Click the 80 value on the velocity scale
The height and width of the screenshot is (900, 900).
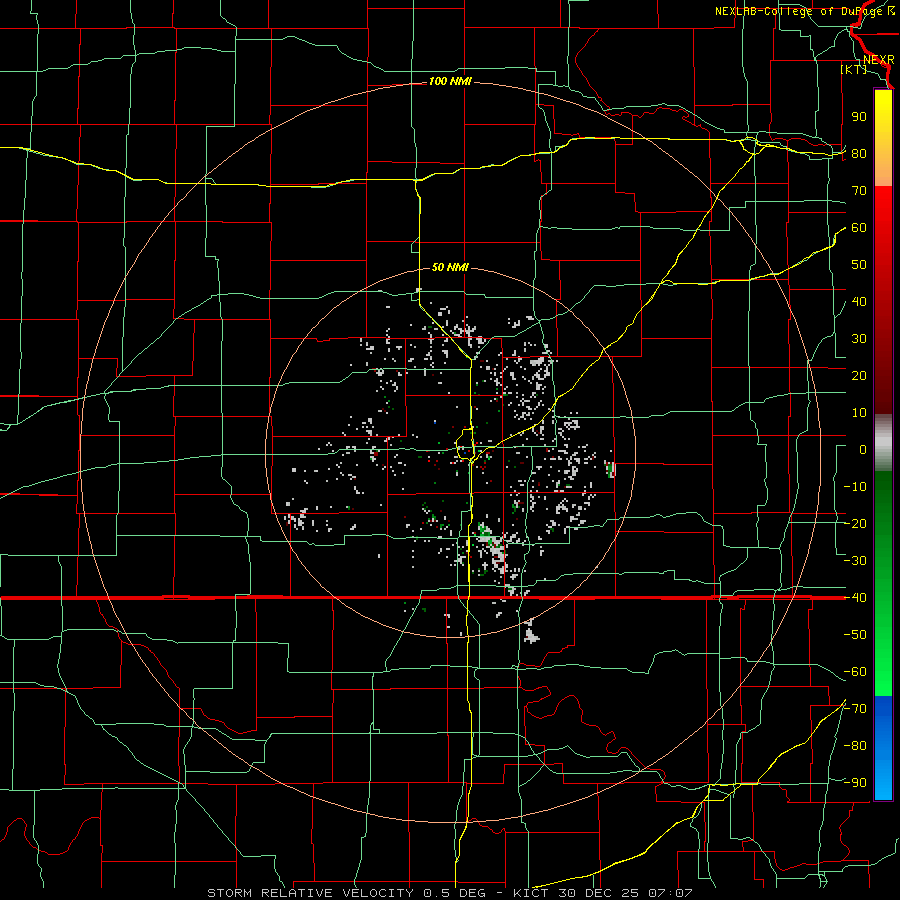point(859,154)
